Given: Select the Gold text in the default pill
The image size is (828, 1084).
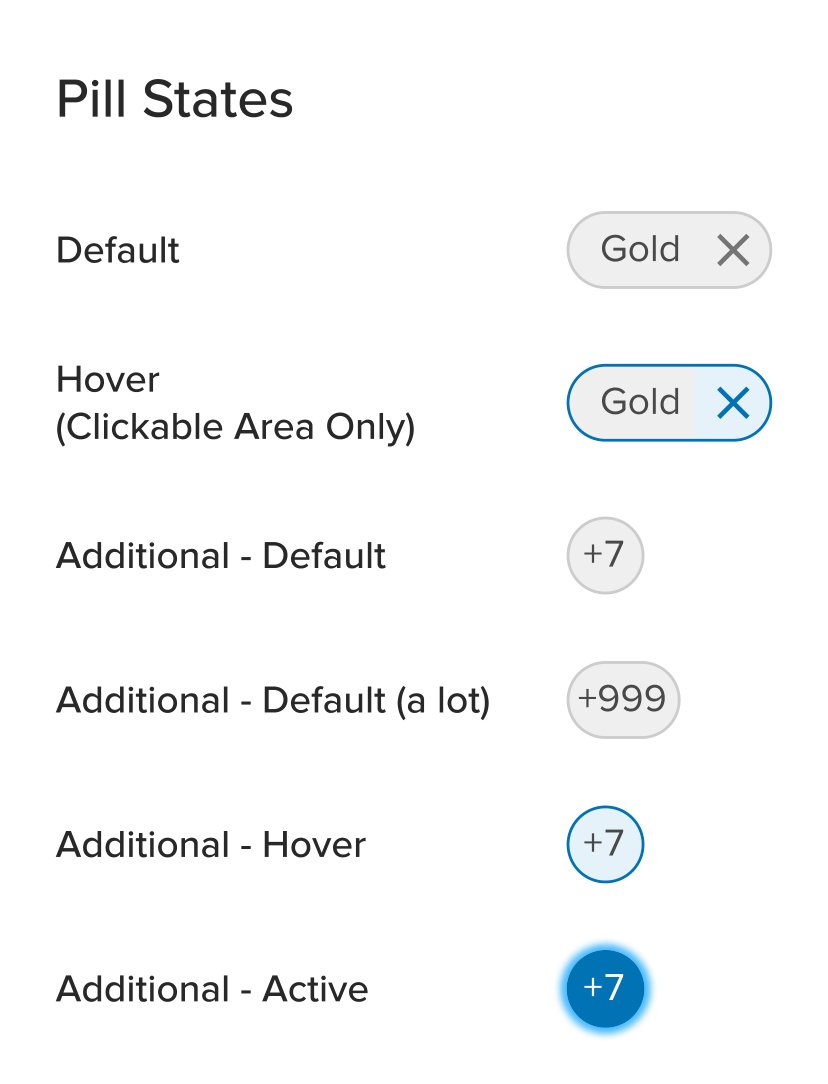Looking at the screenshot, I should (640, 249).
